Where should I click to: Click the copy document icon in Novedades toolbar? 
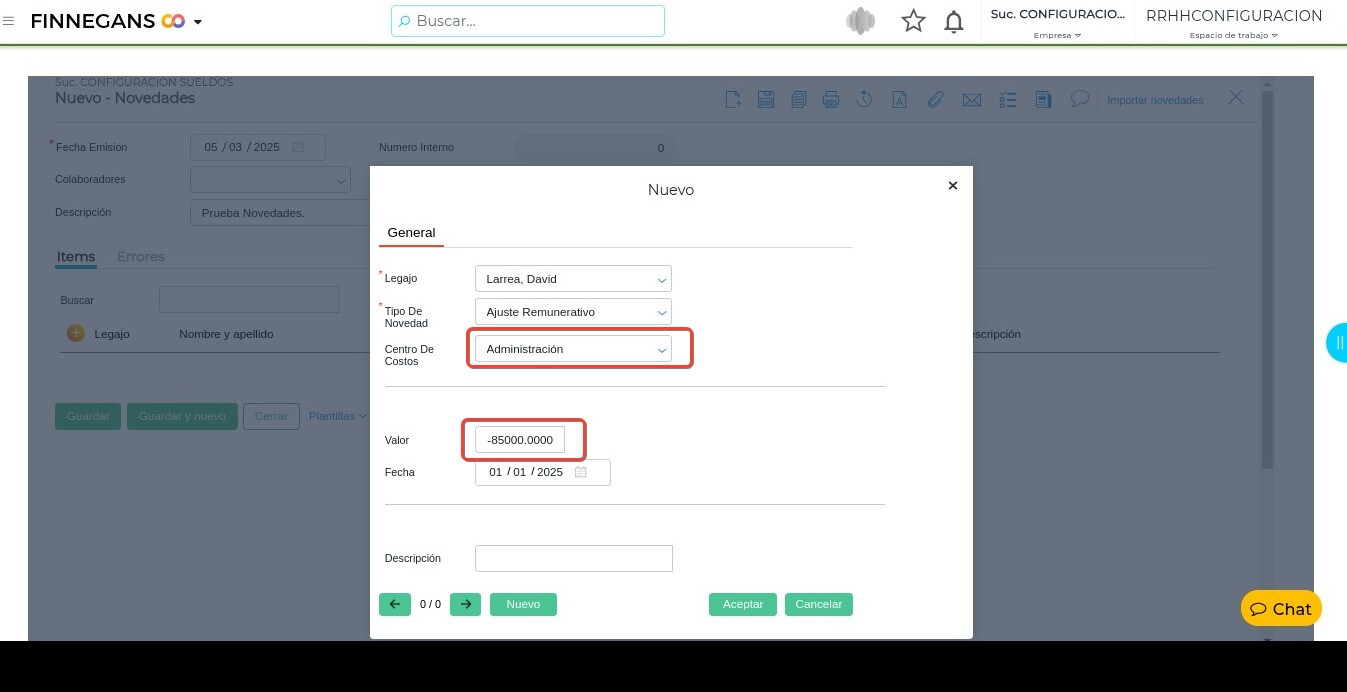[798, 99]
